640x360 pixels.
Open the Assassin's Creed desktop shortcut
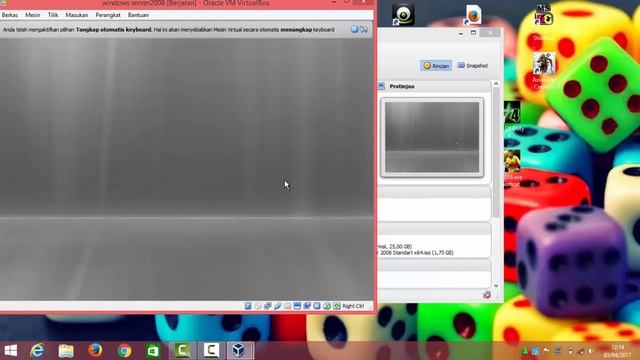tap(544, 64)
